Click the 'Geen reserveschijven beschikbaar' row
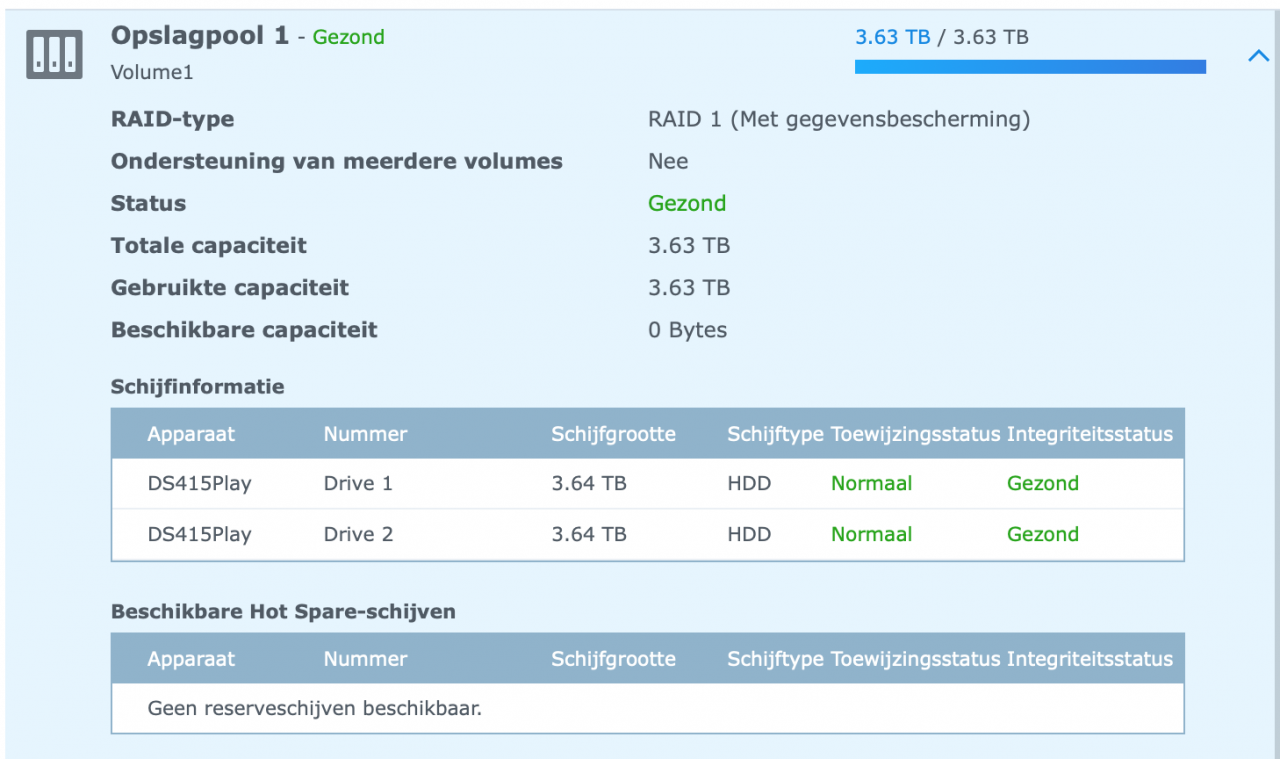This screenshot has height=759, width=1280. [x=314, y=709]
